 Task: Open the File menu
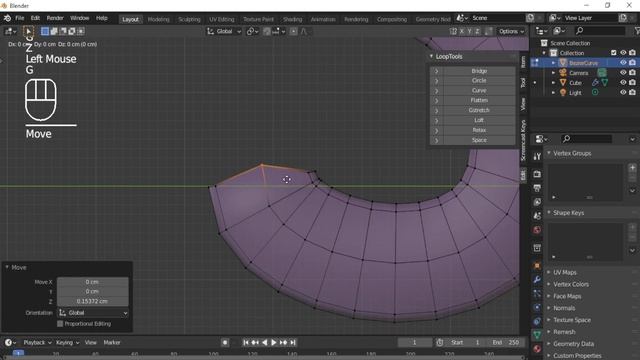click(20, 18)
